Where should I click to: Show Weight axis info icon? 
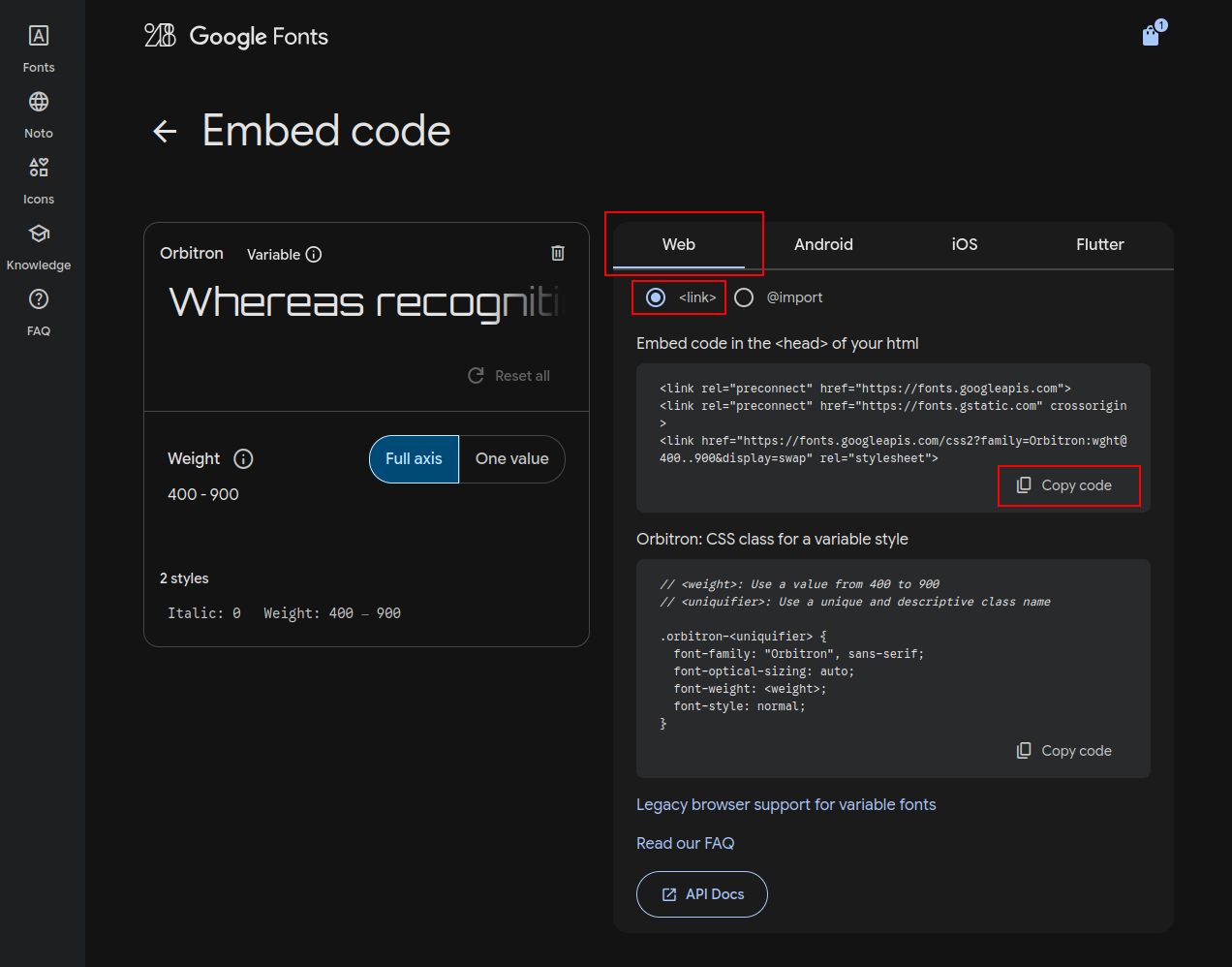(244, 459)
